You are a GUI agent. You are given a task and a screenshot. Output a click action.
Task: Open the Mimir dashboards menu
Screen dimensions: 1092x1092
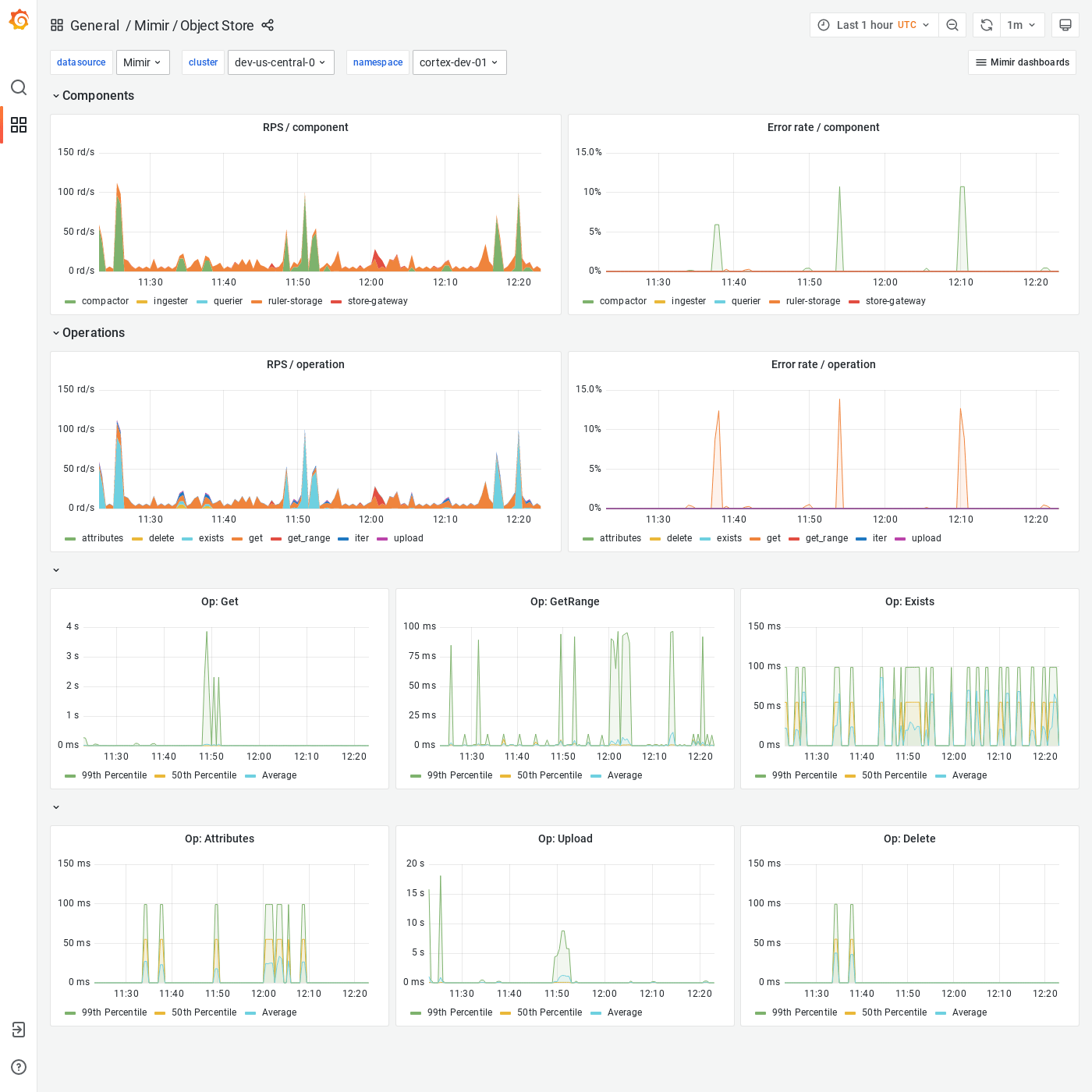point(1022,62)
